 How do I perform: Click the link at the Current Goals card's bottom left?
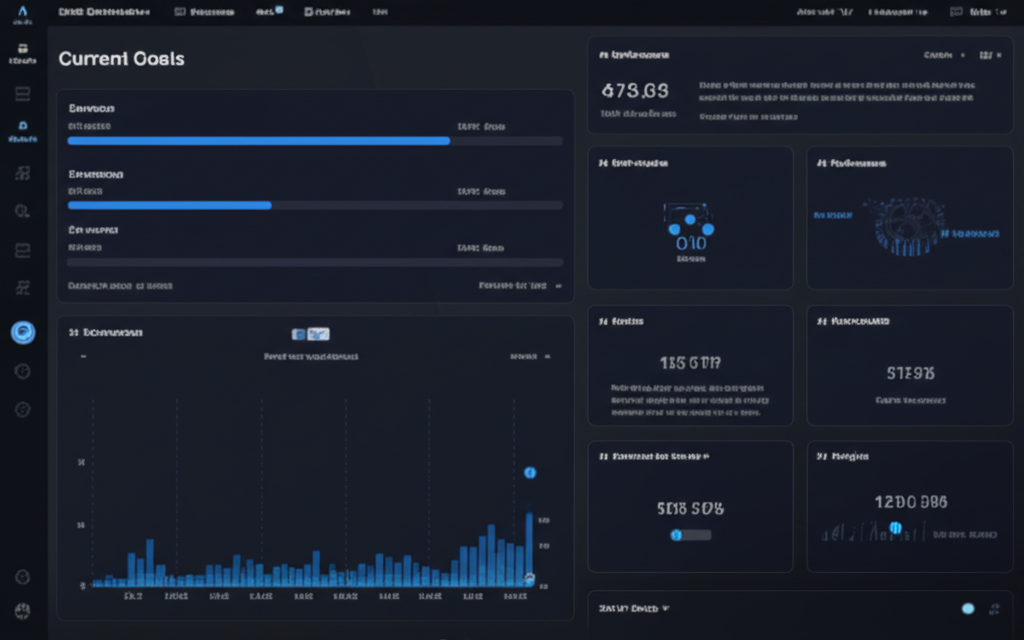point(120,285)
